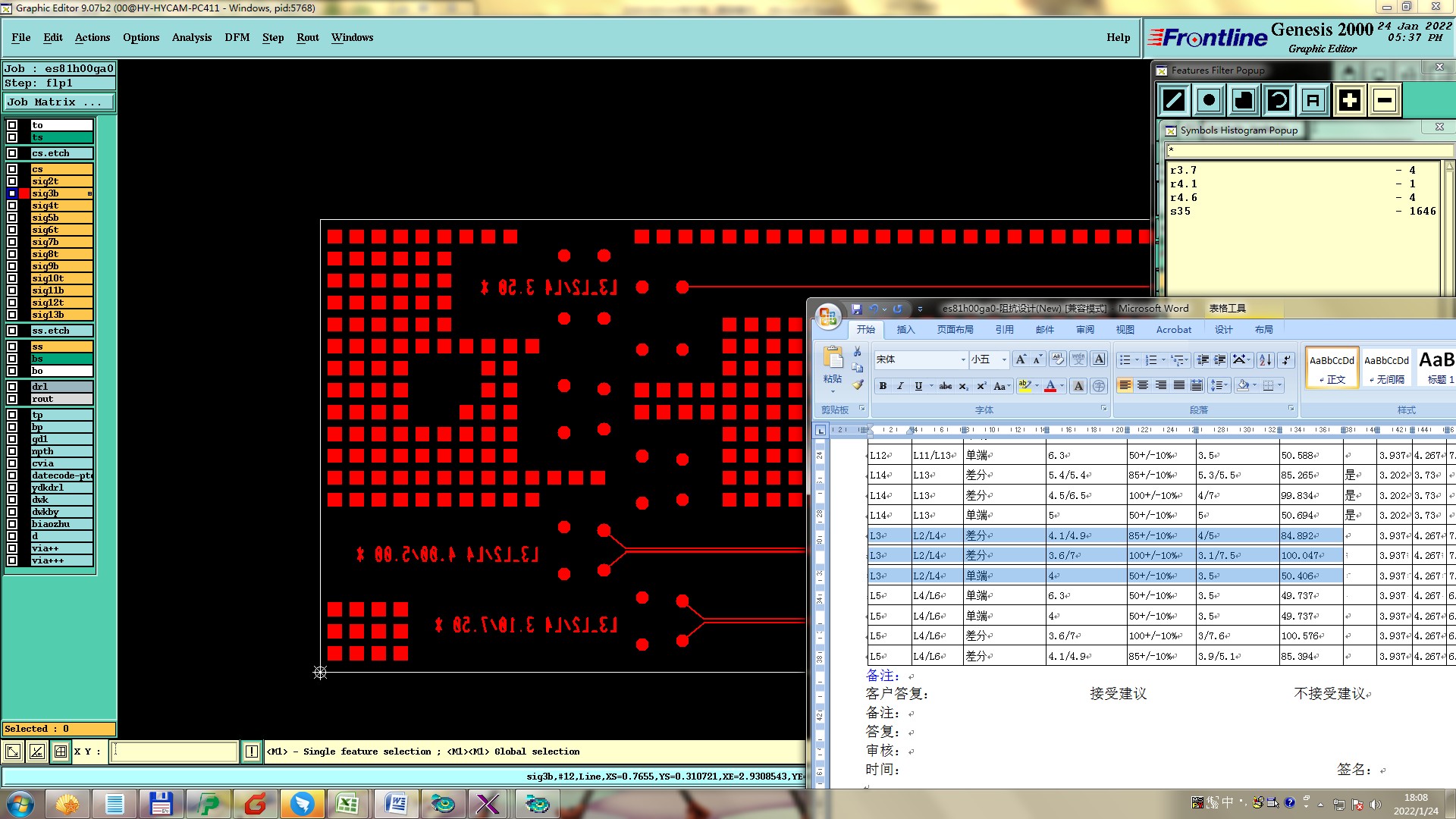This screenshot has height=819, width=1456.
Task: Open the DFM menu
Action: pyautogui.click(x=237, y=37)
